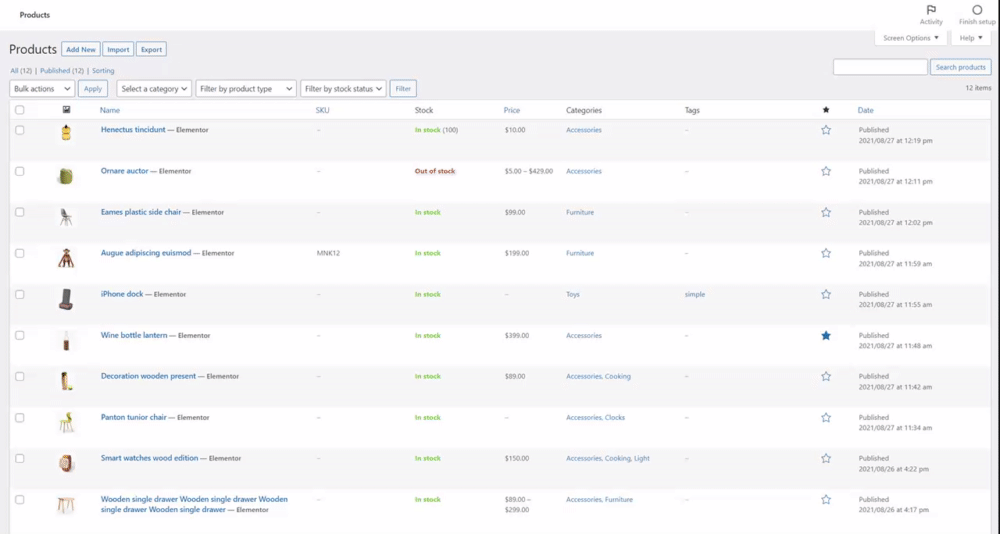
Task: Expand the Select a category dropdown
Action: [x=154, y=89]
